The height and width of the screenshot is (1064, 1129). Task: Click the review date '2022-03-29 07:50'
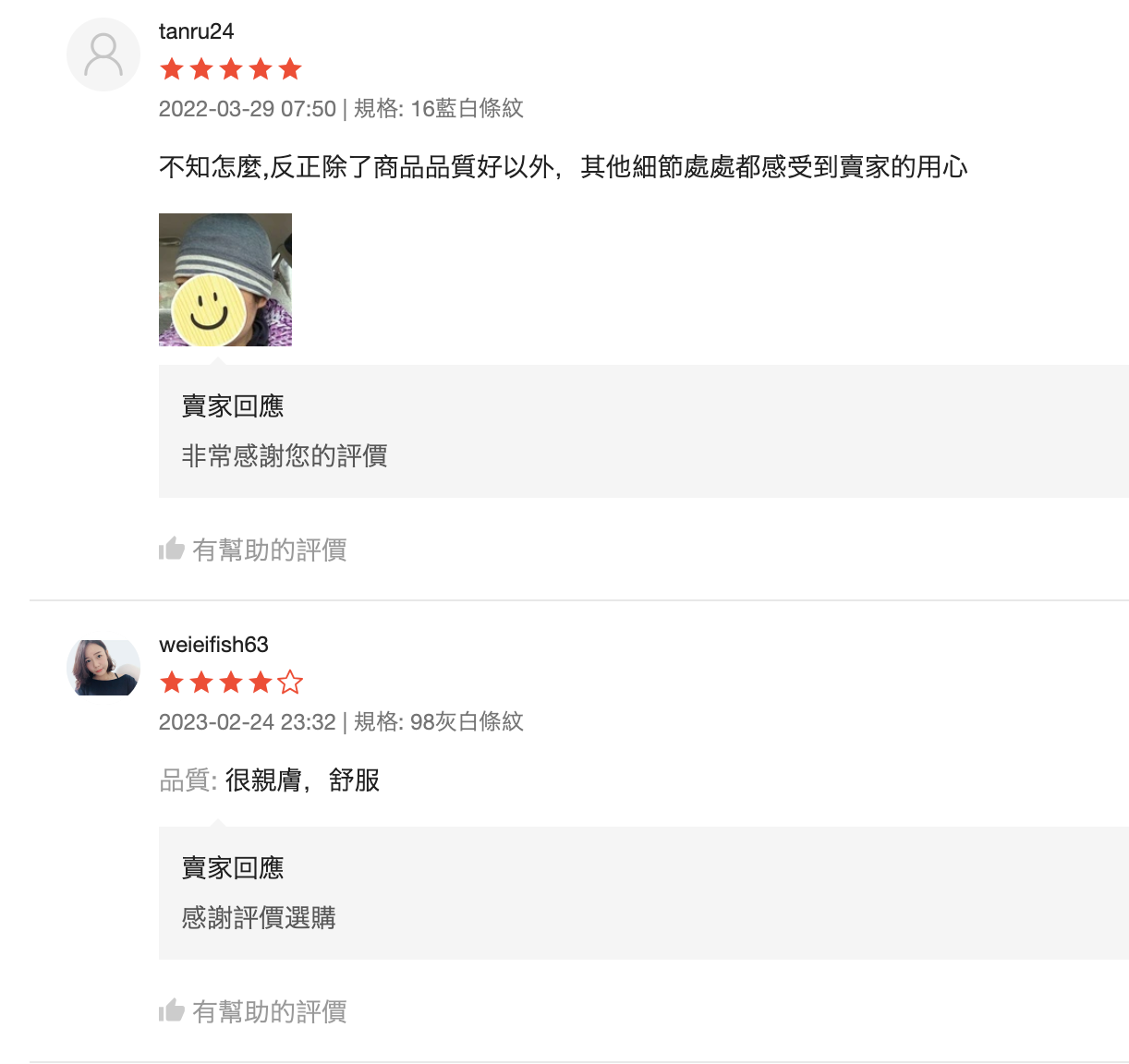click(x=245, y=108)
